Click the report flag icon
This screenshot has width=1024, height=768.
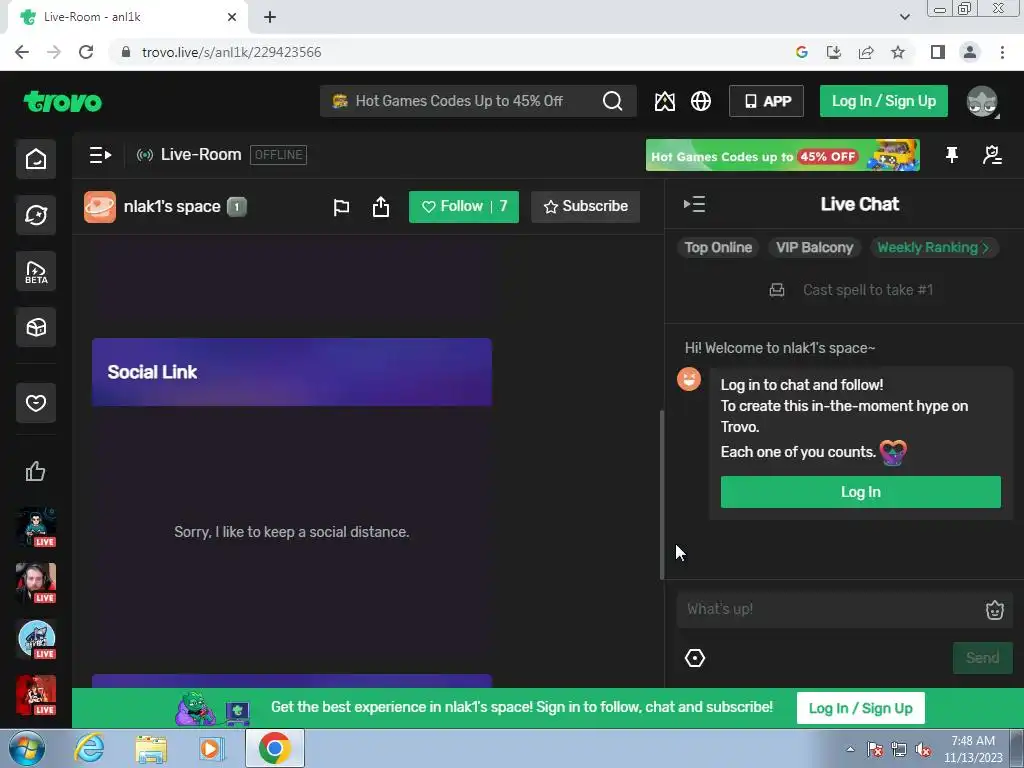coord(341,207)
